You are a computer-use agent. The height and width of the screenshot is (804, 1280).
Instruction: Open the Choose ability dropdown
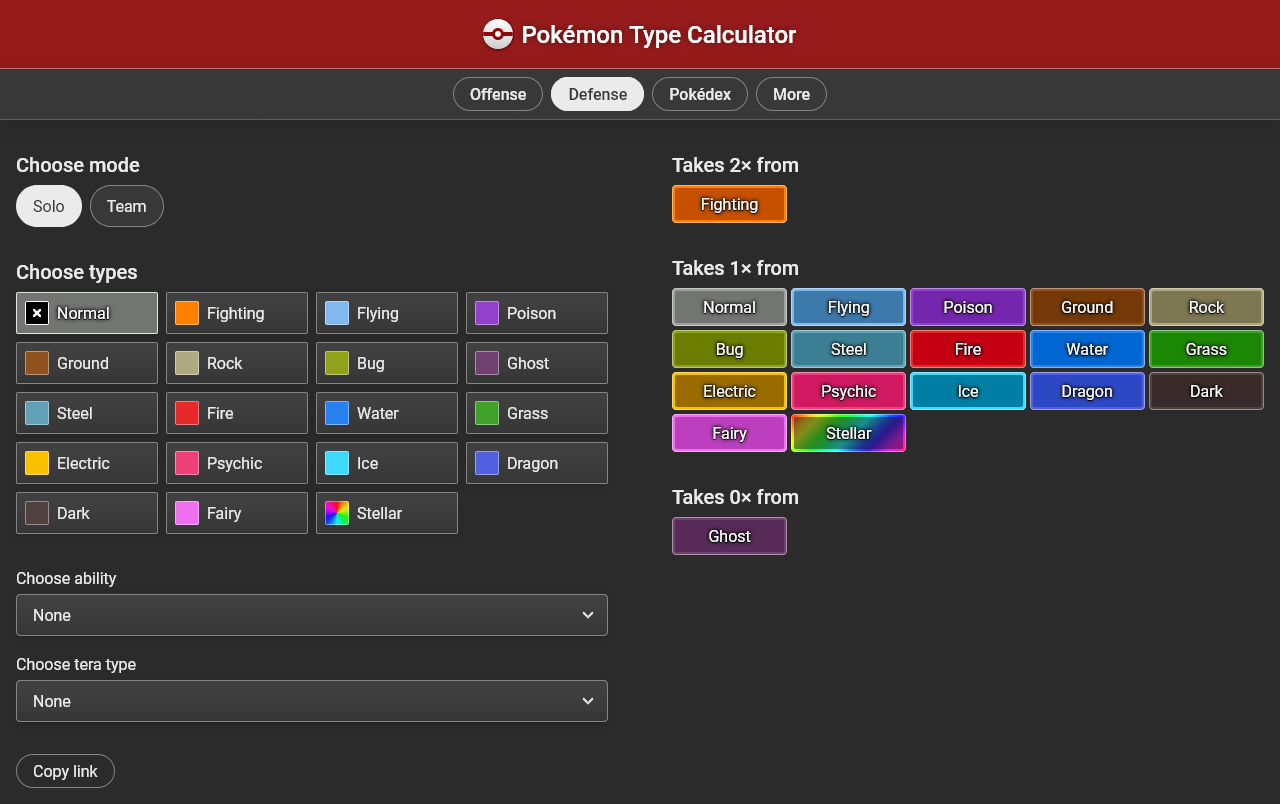click(312, 615)
